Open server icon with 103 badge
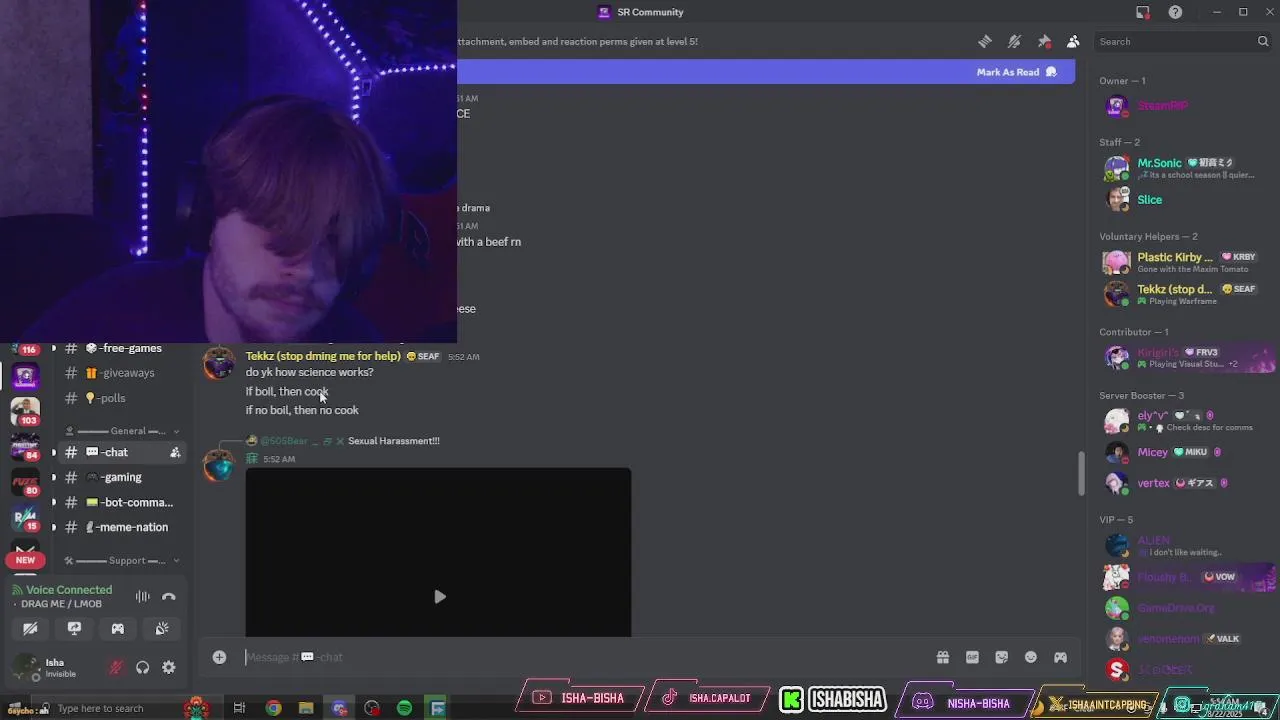Viewport: 1280px width, 720px height. click(25, 411)
